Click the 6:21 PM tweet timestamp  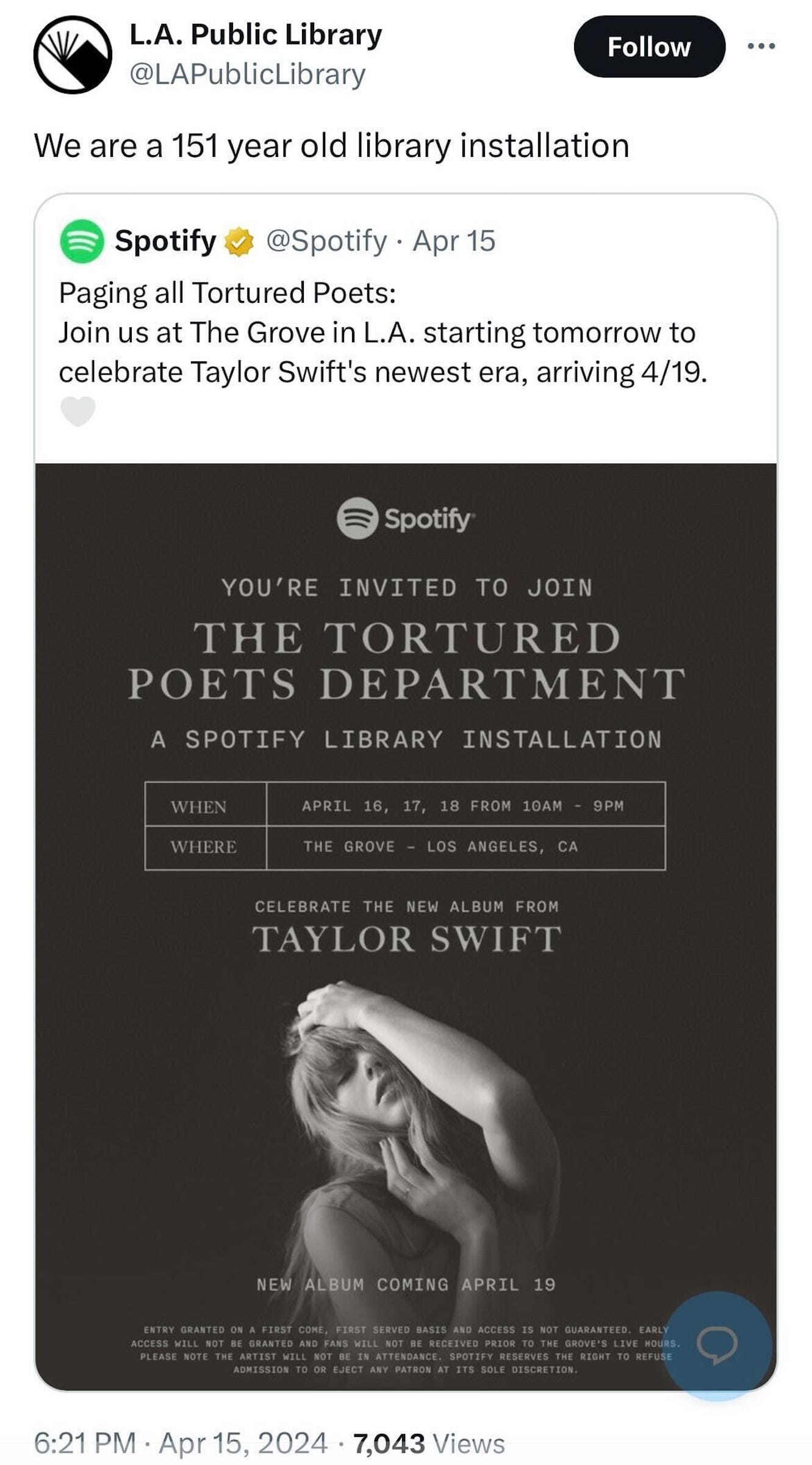pos(84,1443)
